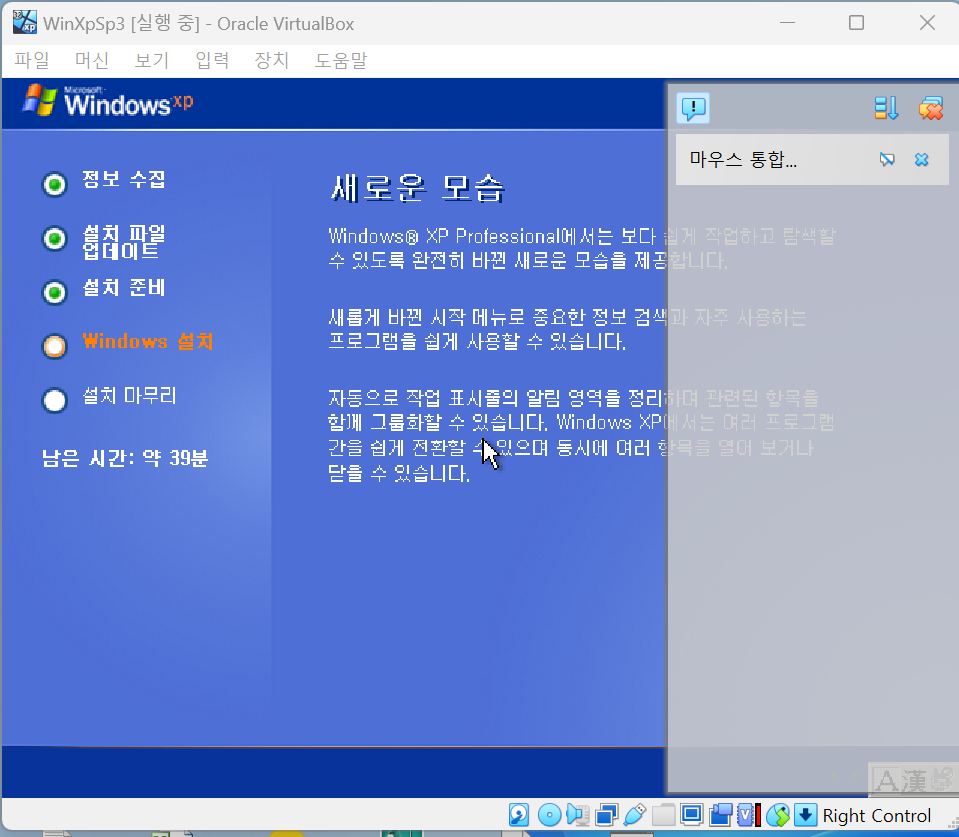Close the WinXpSp3 VirtualBox window
959x837 pixels.
coord(927,23)
